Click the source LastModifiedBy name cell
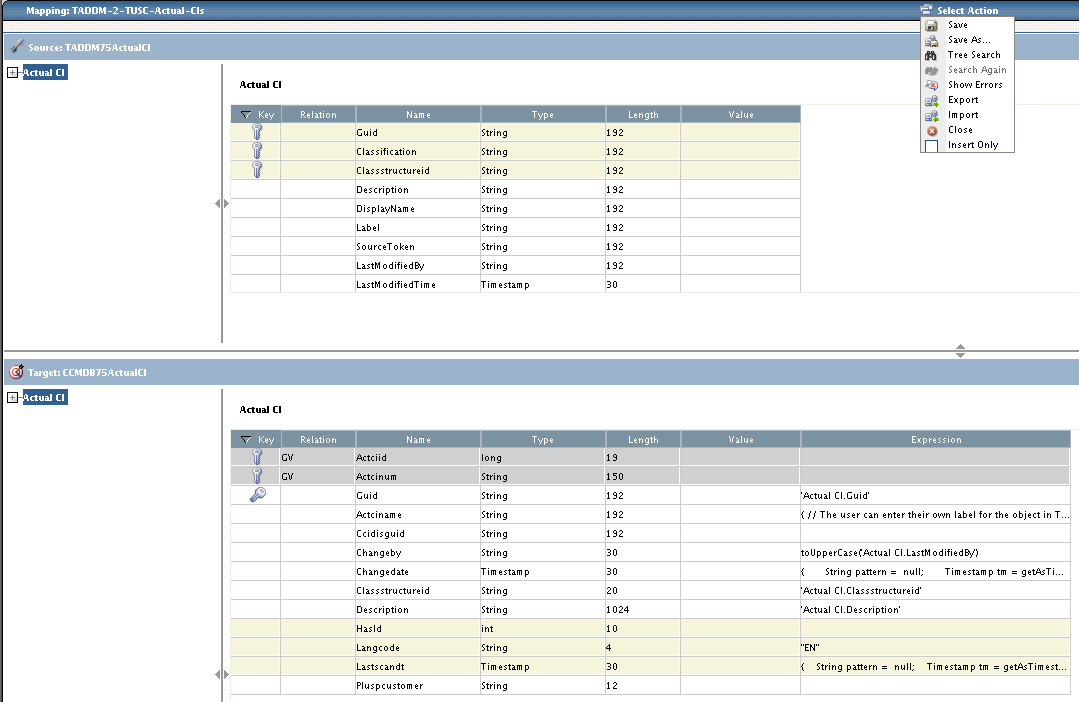The image size is (1079, 702). [418, 265]
